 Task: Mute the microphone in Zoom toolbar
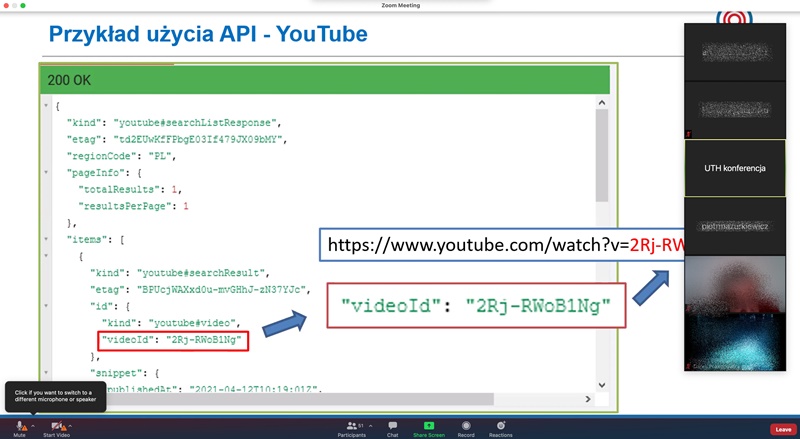(x=20, y=427)
